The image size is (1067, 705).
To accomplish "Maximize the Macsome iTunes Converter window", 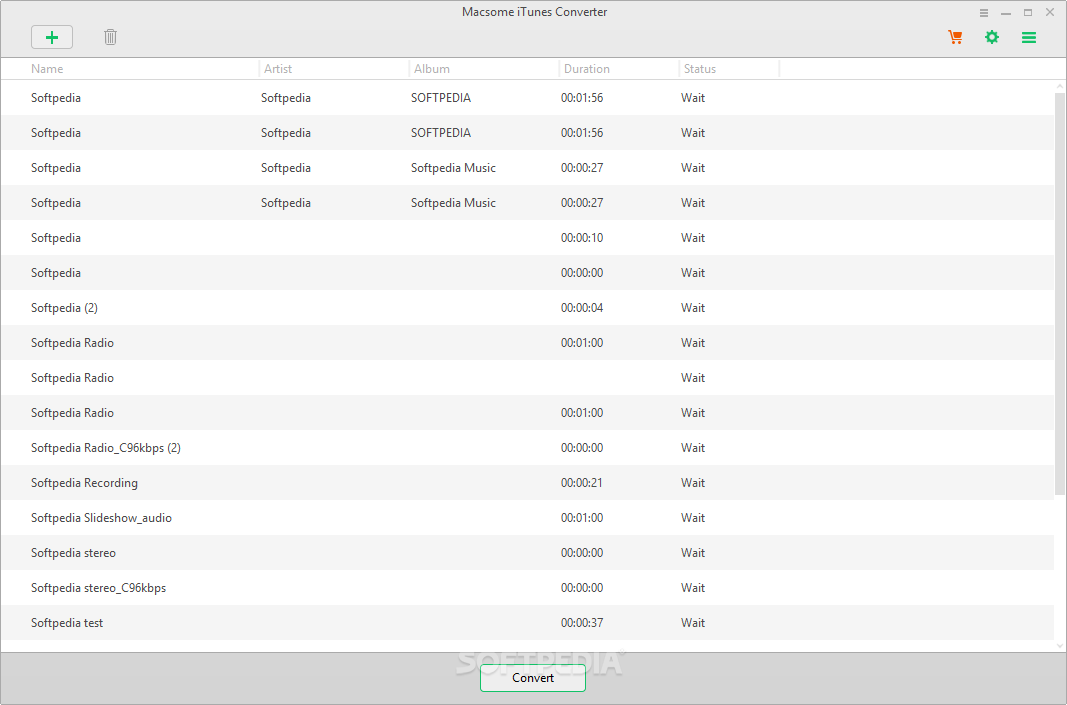I will point(1028,13).
